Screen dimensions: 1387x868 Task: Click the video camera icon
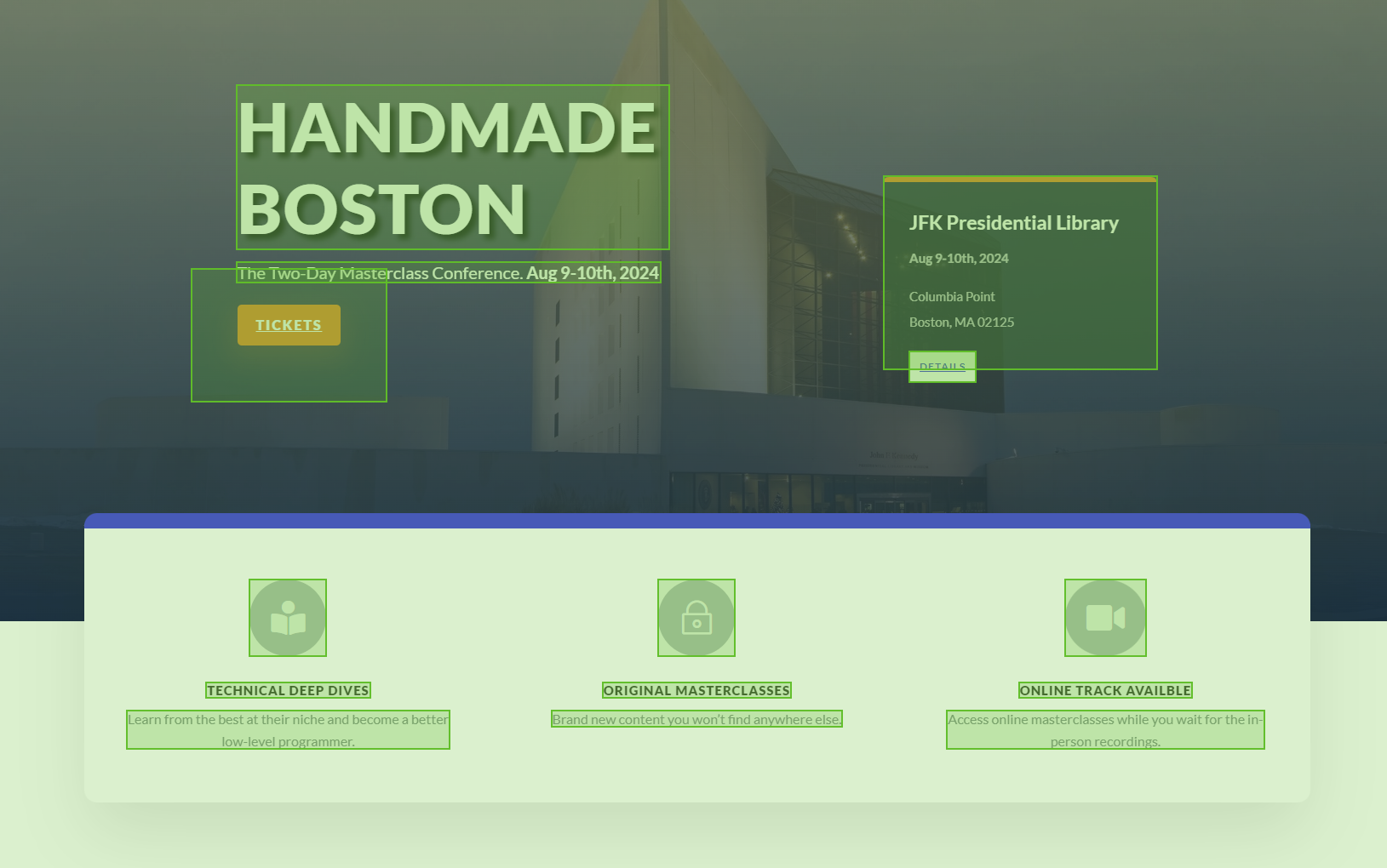click(1105, 618)
